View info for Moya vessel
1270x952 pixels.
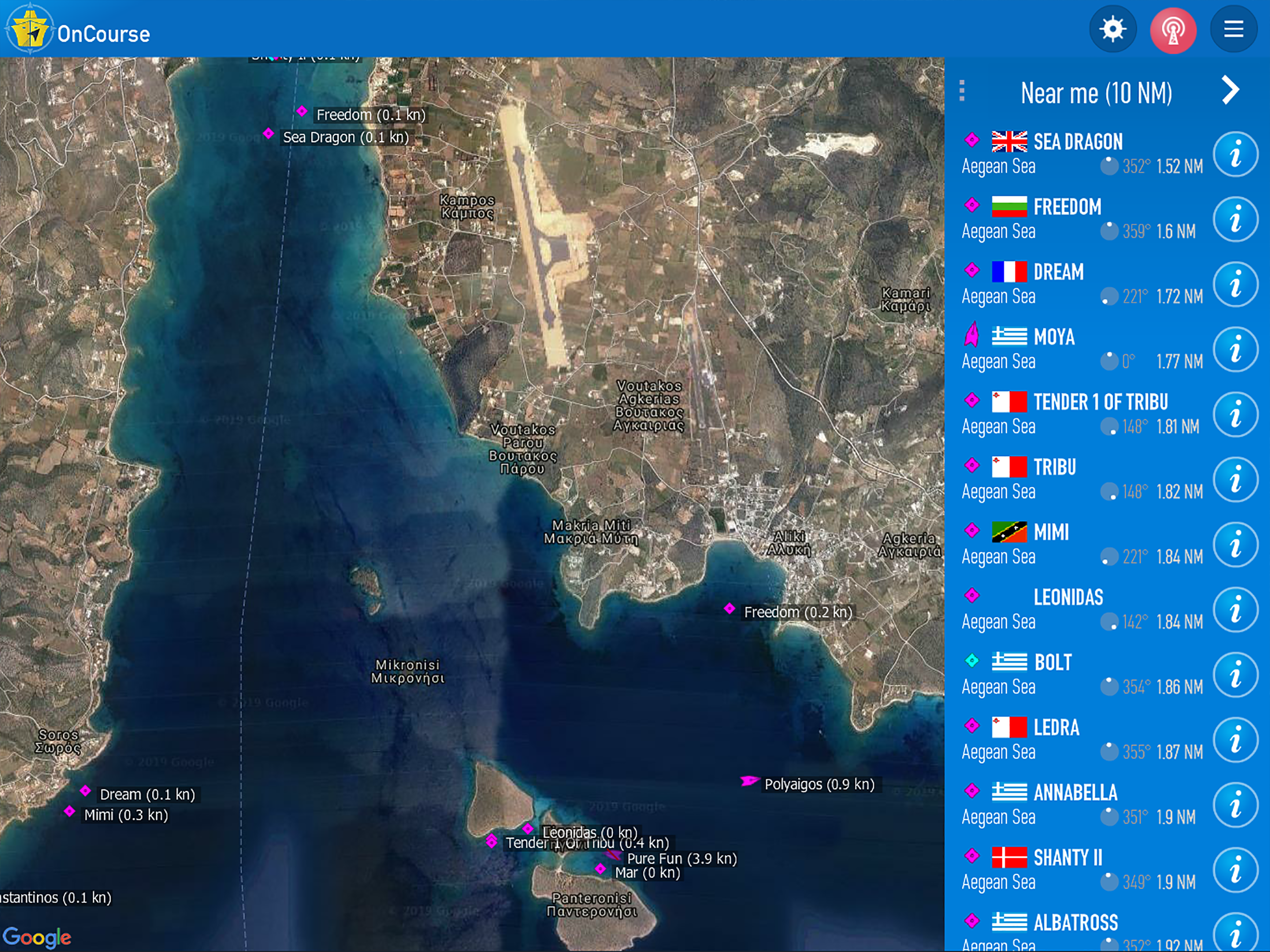point(1235,350)
